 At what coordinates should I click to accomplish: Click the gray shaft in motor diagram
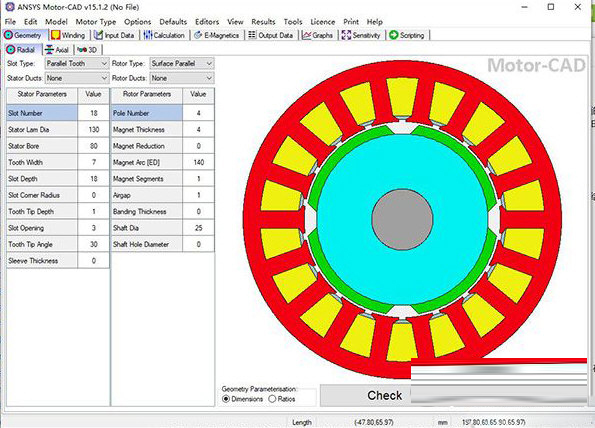(x=402, y=219)
